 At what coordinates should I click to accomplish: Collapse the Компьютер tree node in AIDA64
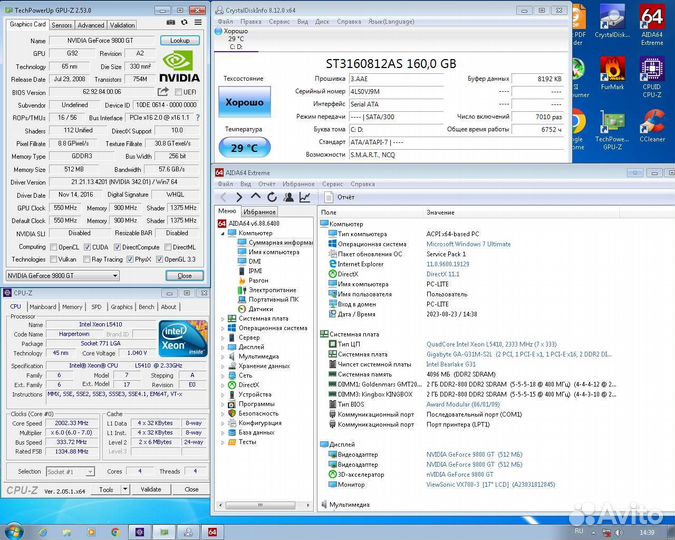click(x=223, y=233)
